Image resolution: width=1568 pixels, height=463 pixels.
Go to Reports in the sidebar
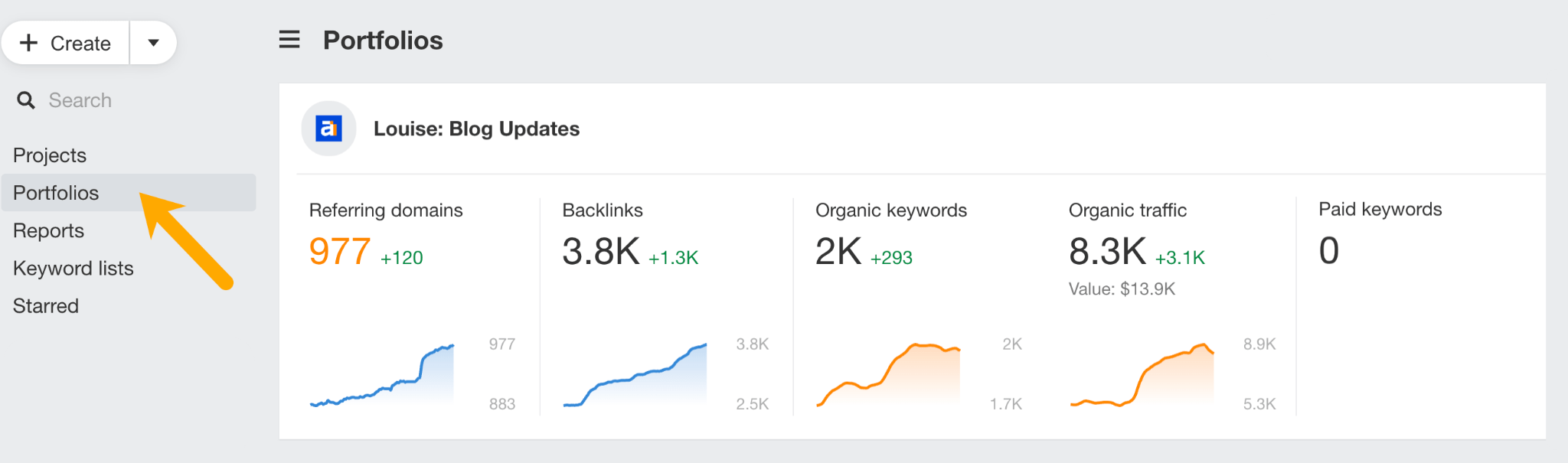click(x=48, y=230)
